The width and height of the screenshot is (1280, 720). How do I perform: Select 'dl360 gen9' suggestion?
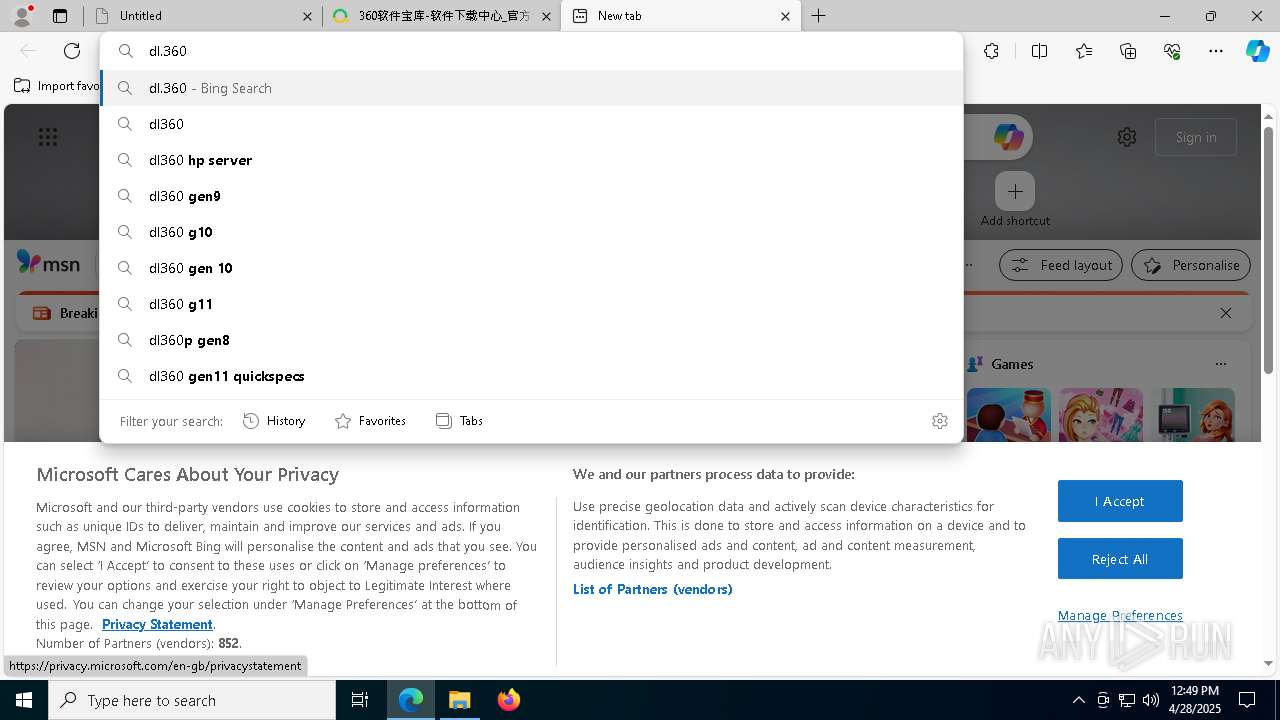point(531,196)
